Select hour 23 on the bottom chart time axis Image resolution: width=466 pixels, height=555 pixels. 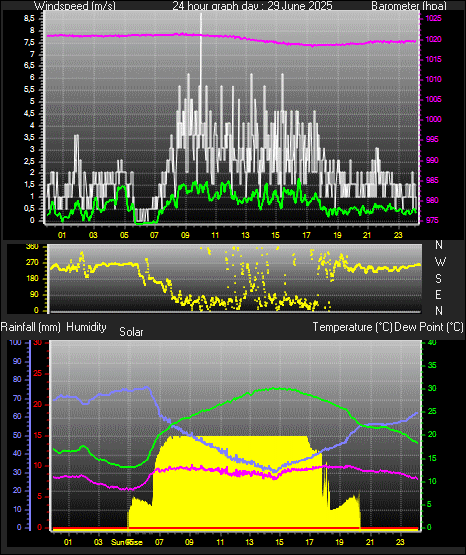click(401, 542)
